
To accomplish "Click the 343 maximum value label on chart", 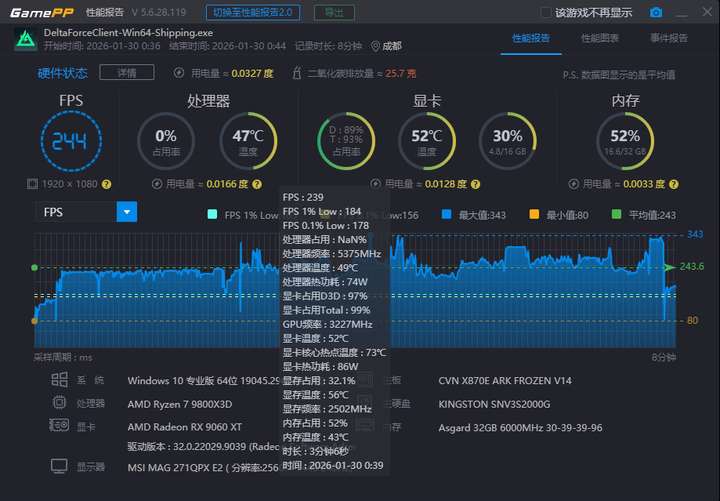I will coord(695,234).
